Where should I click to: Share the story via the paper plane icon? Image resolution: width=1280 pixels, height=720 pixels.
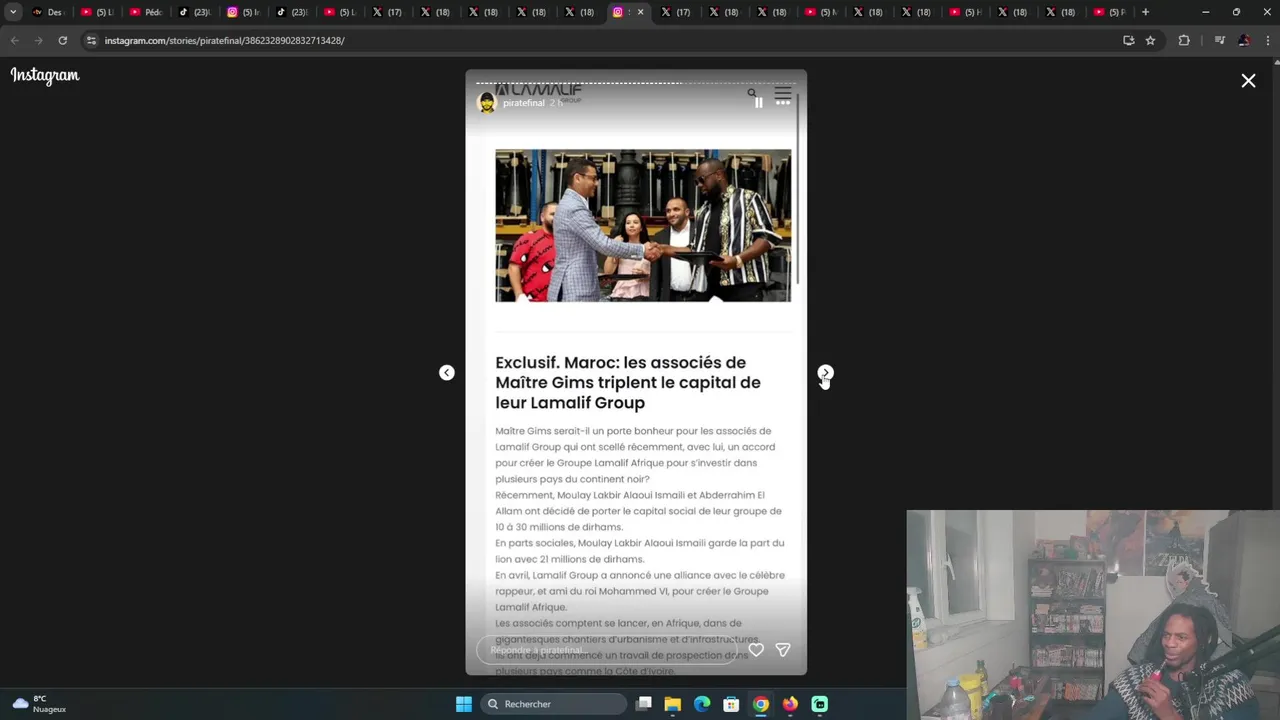783,650
